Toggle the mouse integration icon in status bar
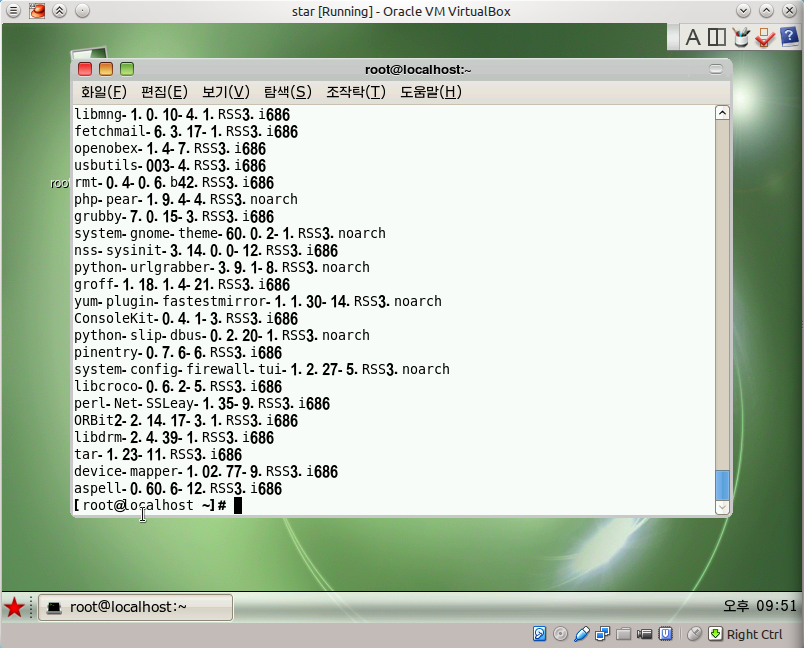 694,634
